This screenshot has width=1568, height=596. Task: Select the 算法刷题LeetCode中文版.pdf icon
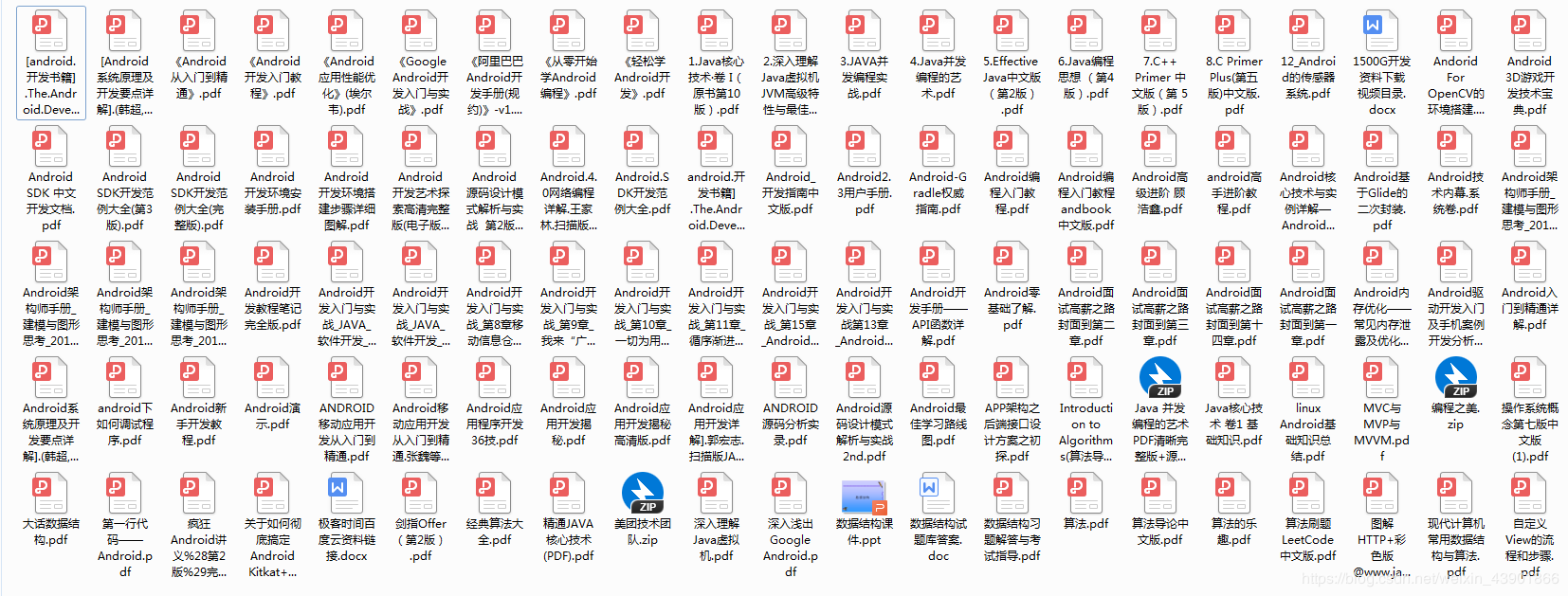coord(1308,493)
